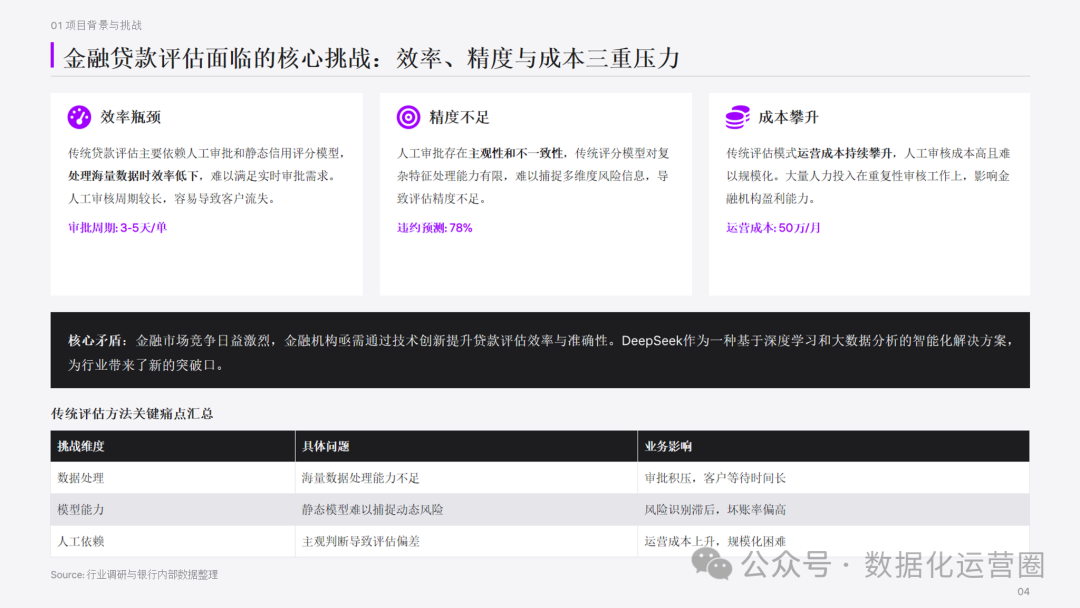
Task: Click the purple text 审批周期: 3-5天/单
Action: (x=117, y=228)
